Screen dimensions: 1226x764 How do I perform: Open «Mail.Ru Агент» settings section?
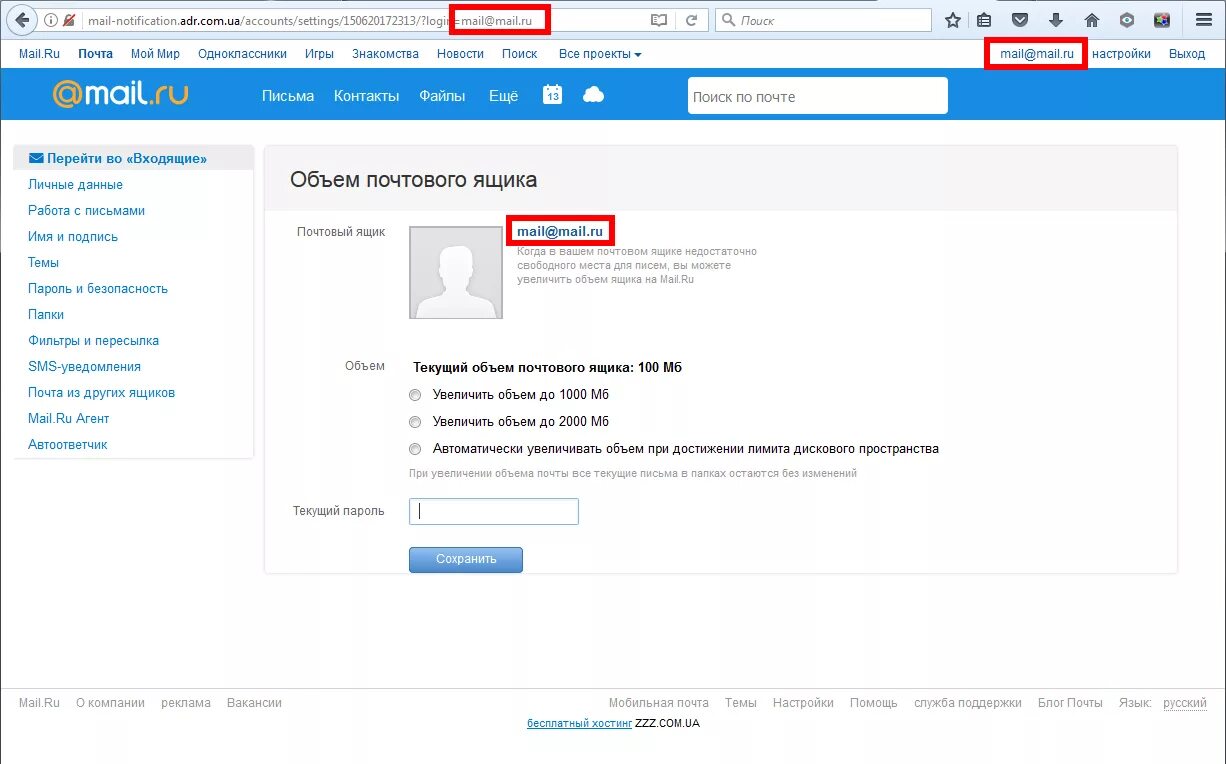[69, 419]
